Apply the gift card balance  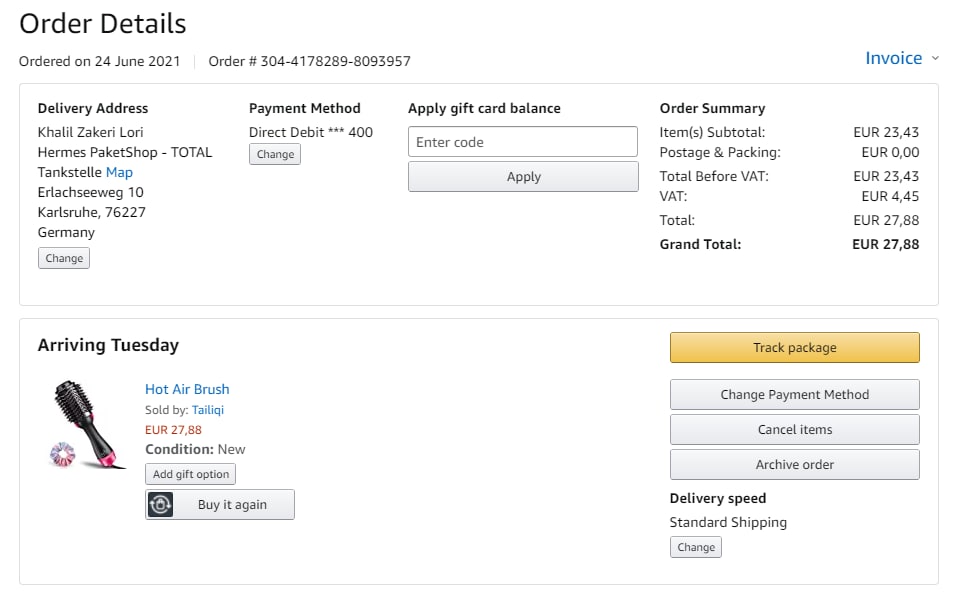(523, 177)
